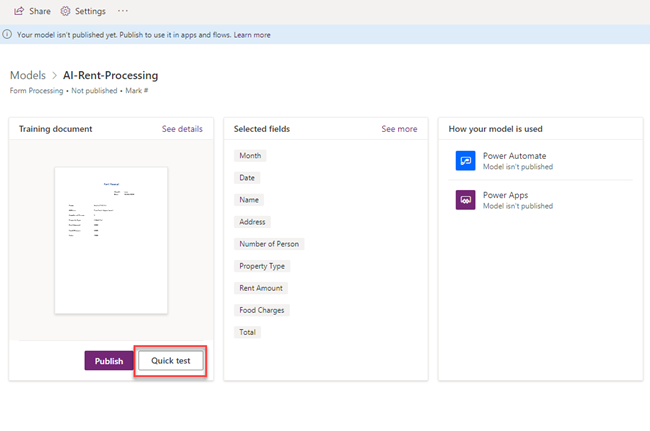Select the Month field tag
Image resolution: width=650 pixels, height=431 pixels.
point(250,156)
